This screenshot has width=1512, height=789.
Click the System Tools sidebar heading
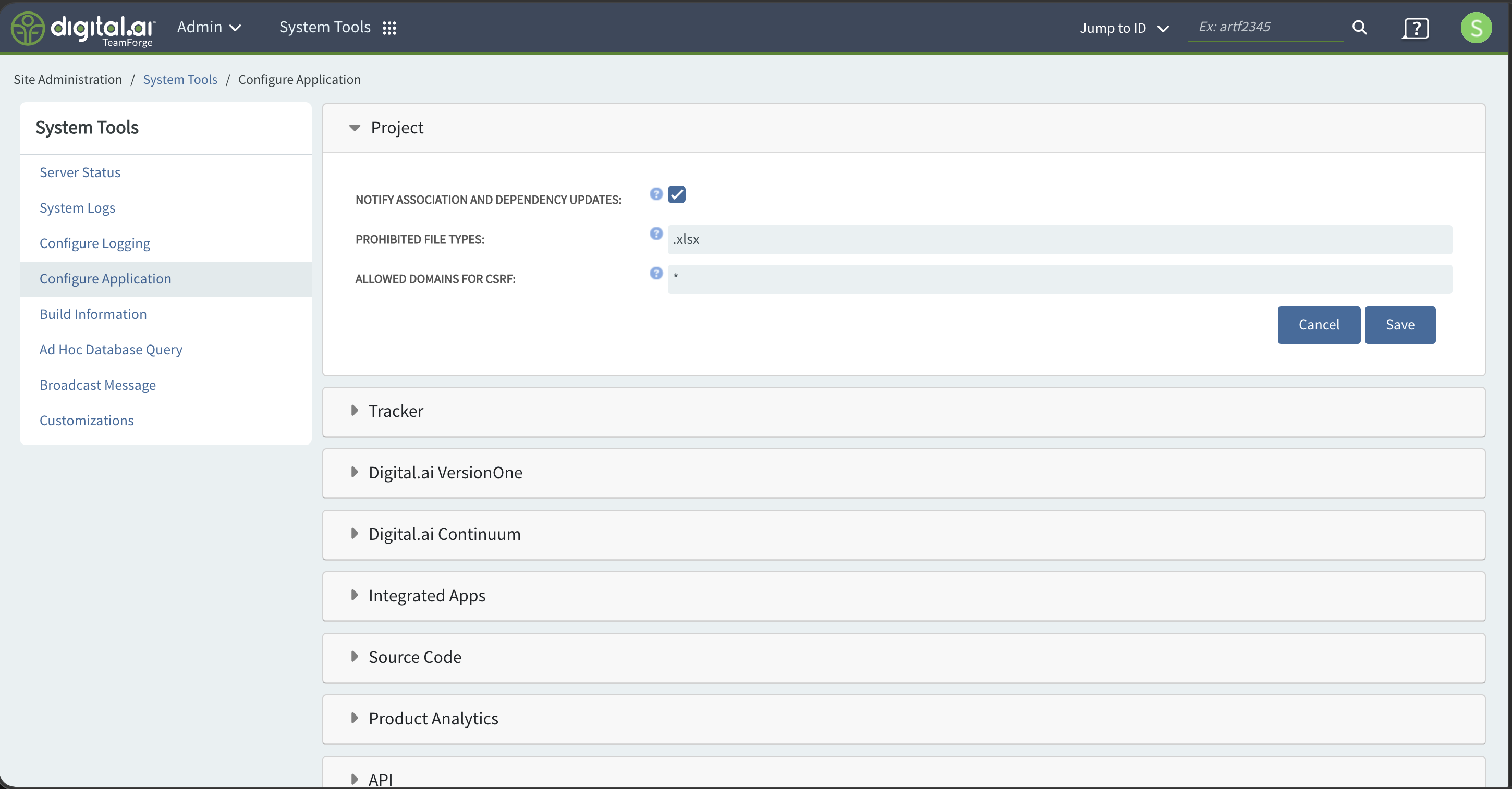(x=87, y=127)
